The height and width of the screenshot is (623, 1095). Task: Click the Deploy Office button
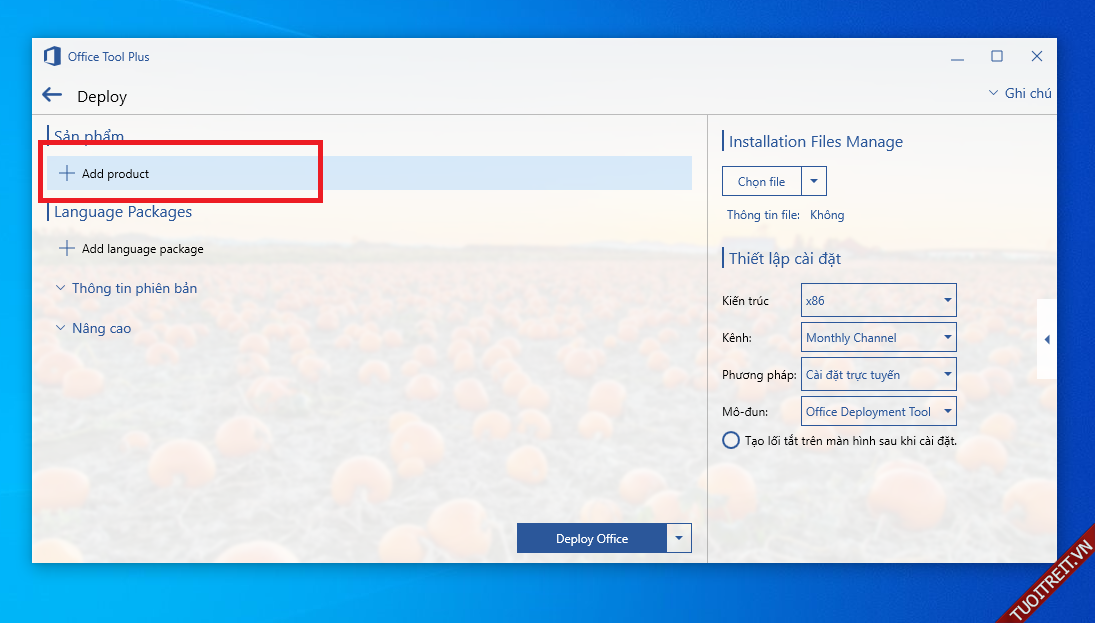pyautogui.click(x=591, y=538)
